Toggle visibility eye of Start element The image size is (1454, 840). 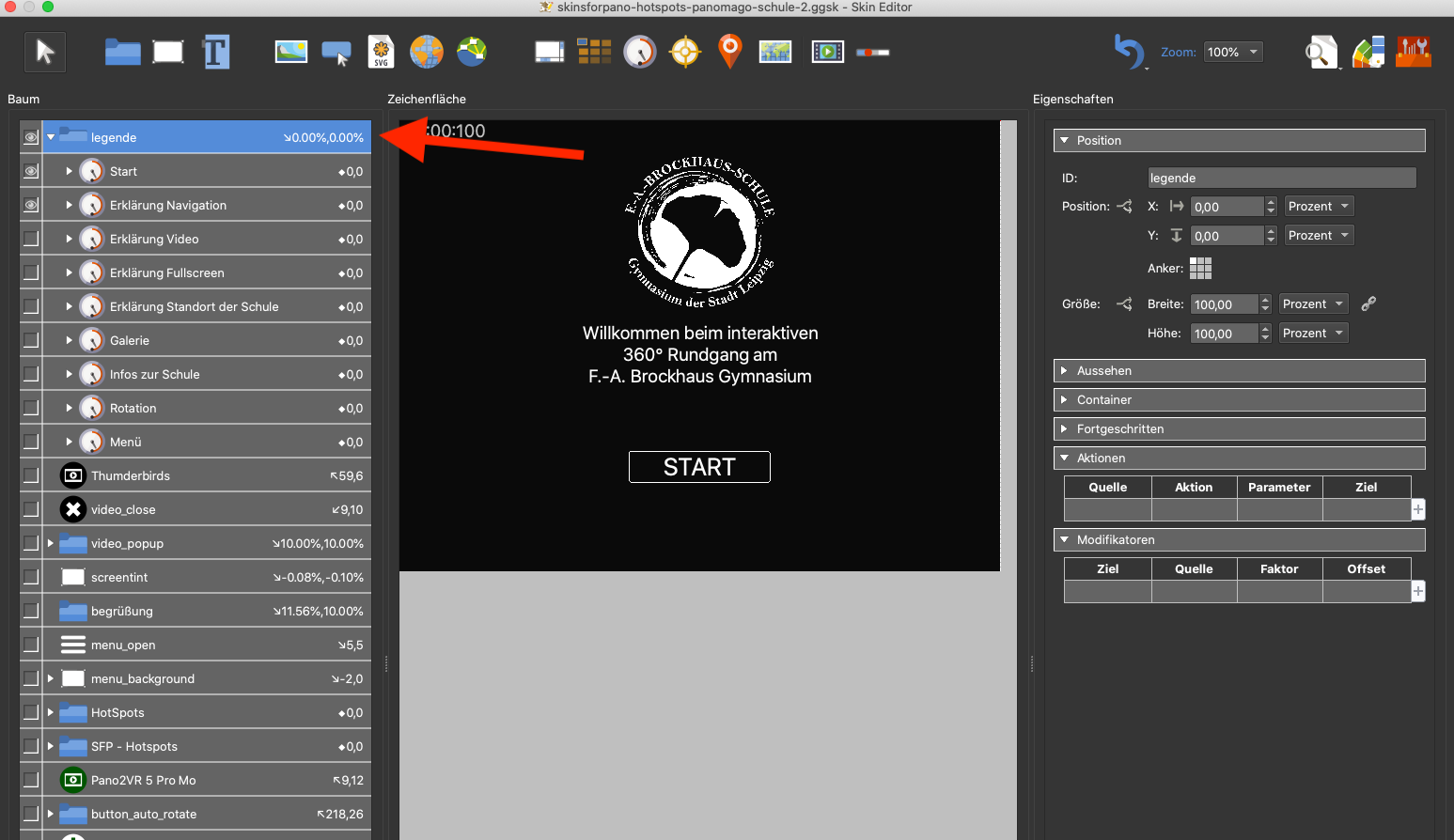[x=31, y=171]
